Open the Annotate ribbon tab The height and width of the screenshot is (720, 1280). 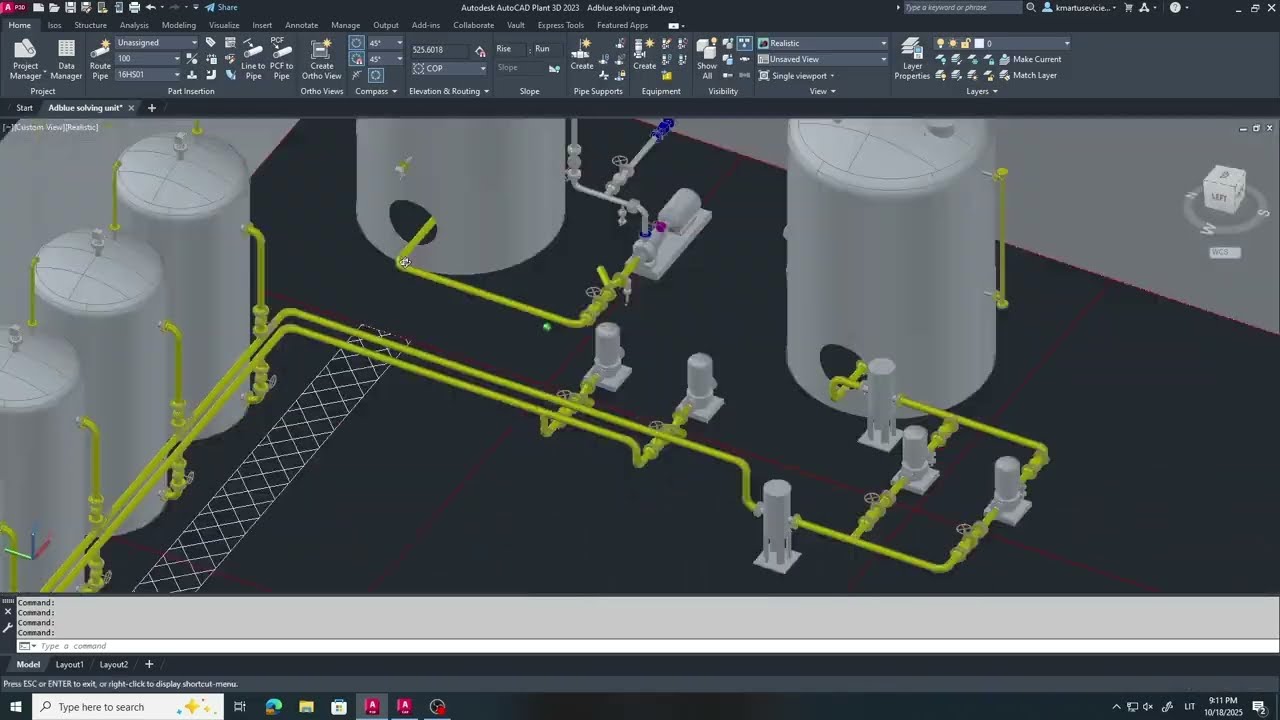point(301,25)
